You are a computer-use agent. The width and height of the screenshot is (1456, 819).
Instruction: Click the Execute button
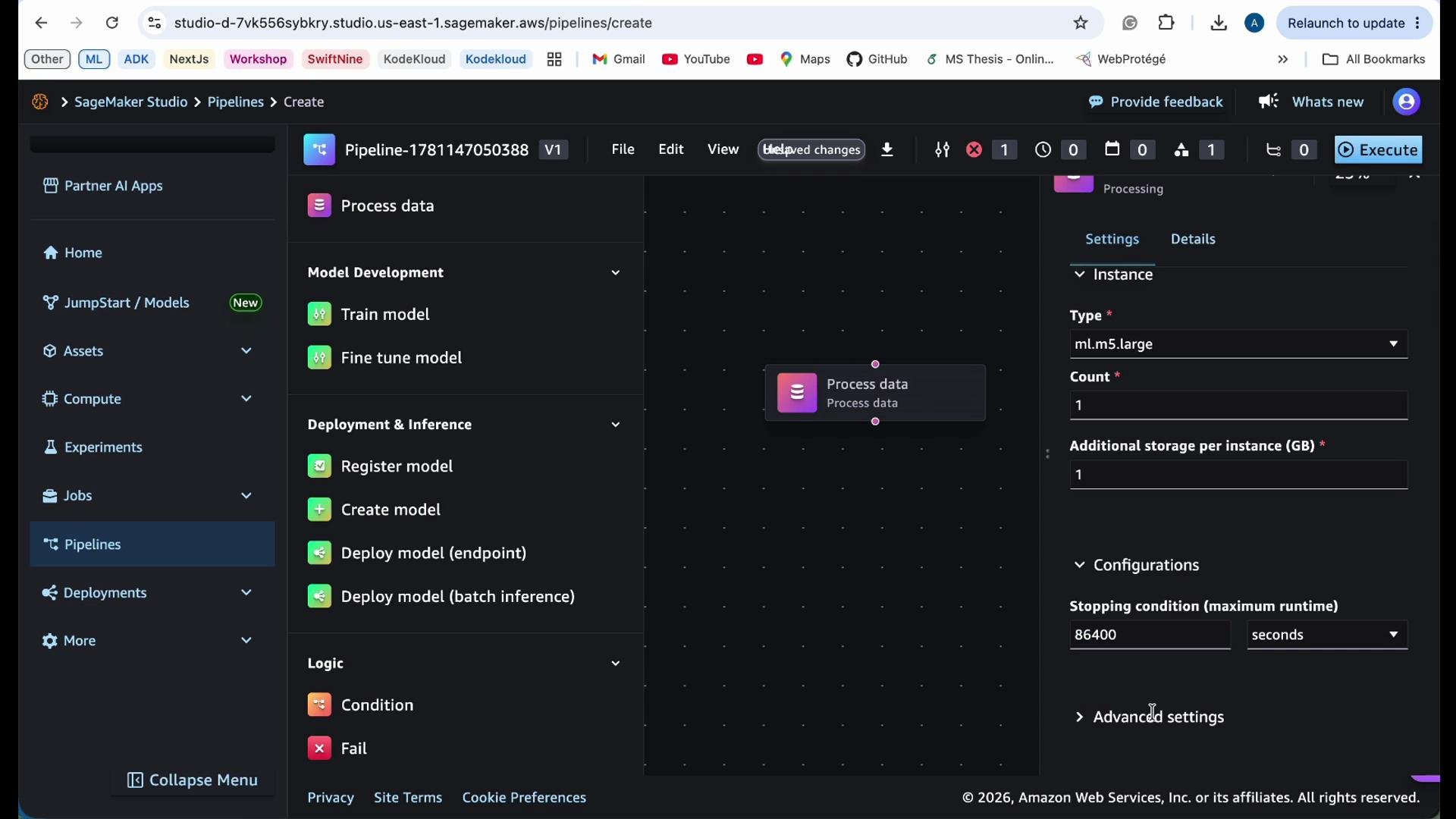pos(1378,150)
